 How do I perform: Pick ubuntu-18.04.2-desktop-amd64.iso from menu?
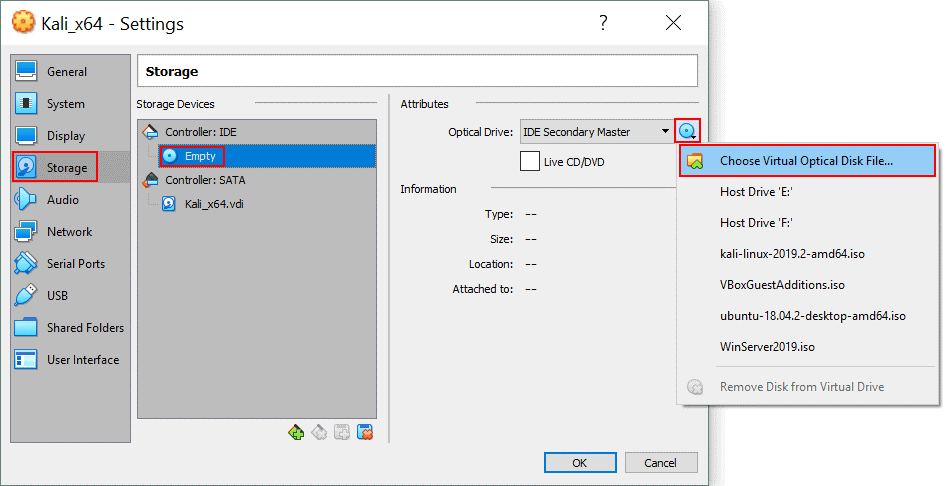[x=807, y=316]
